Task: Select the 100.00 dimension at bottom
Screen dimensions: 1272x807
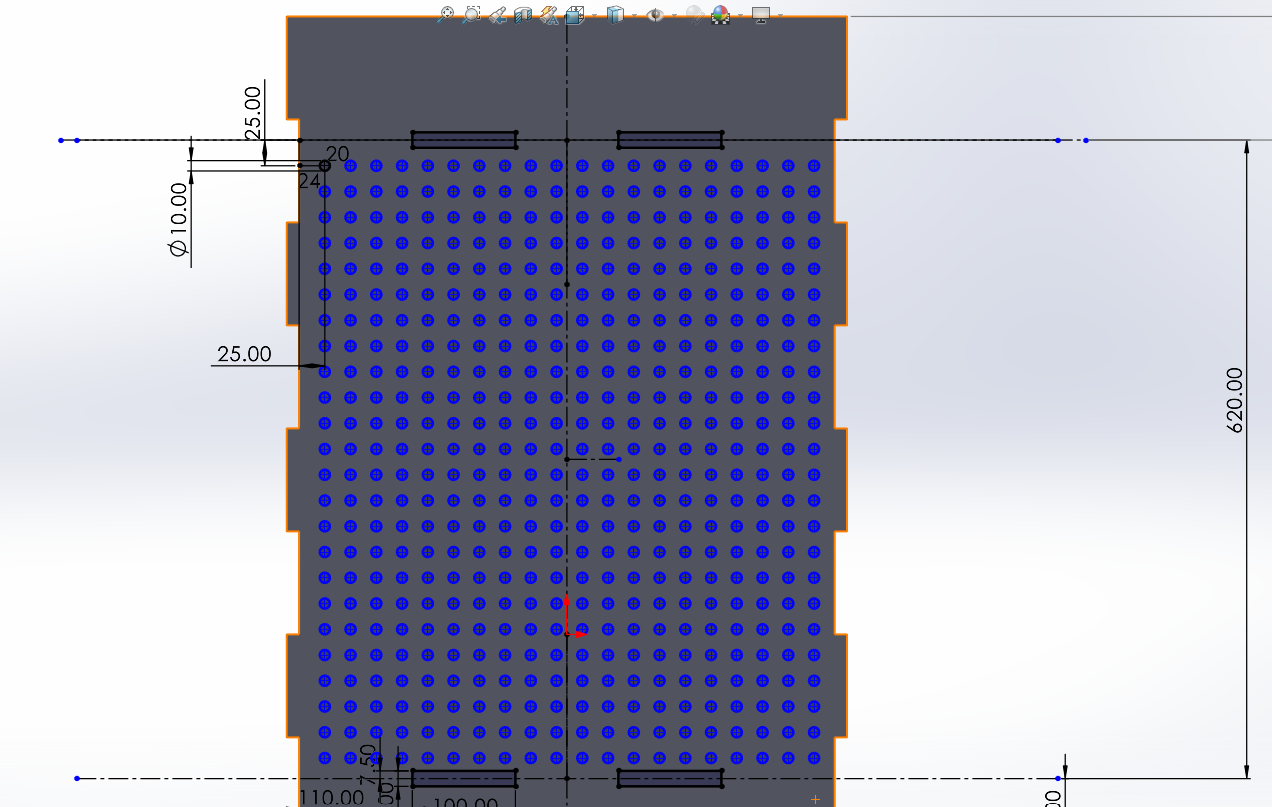Action: point(465,802)
